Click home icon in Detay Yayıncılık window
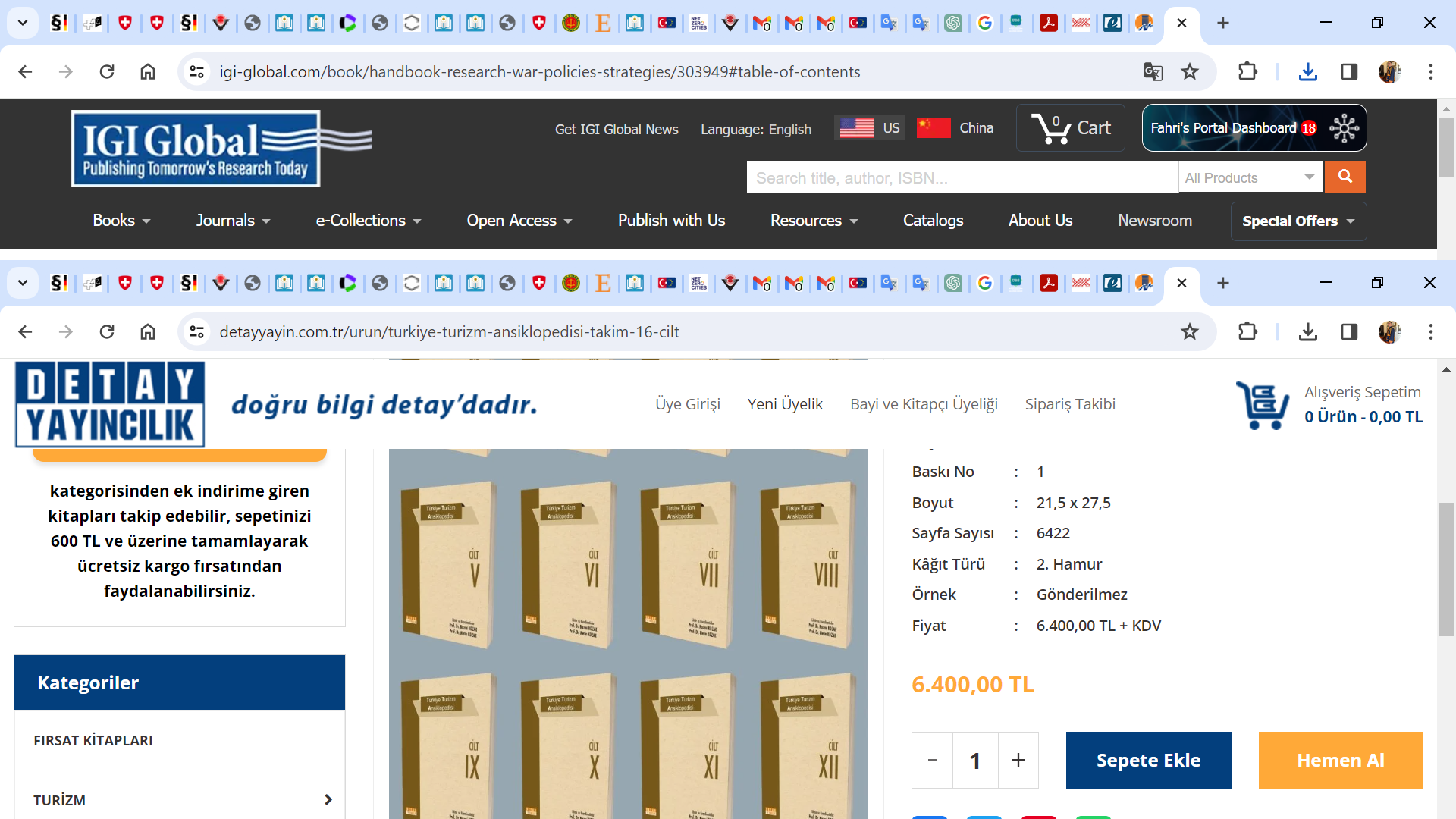1456x819 pixels. pos(148,331)
